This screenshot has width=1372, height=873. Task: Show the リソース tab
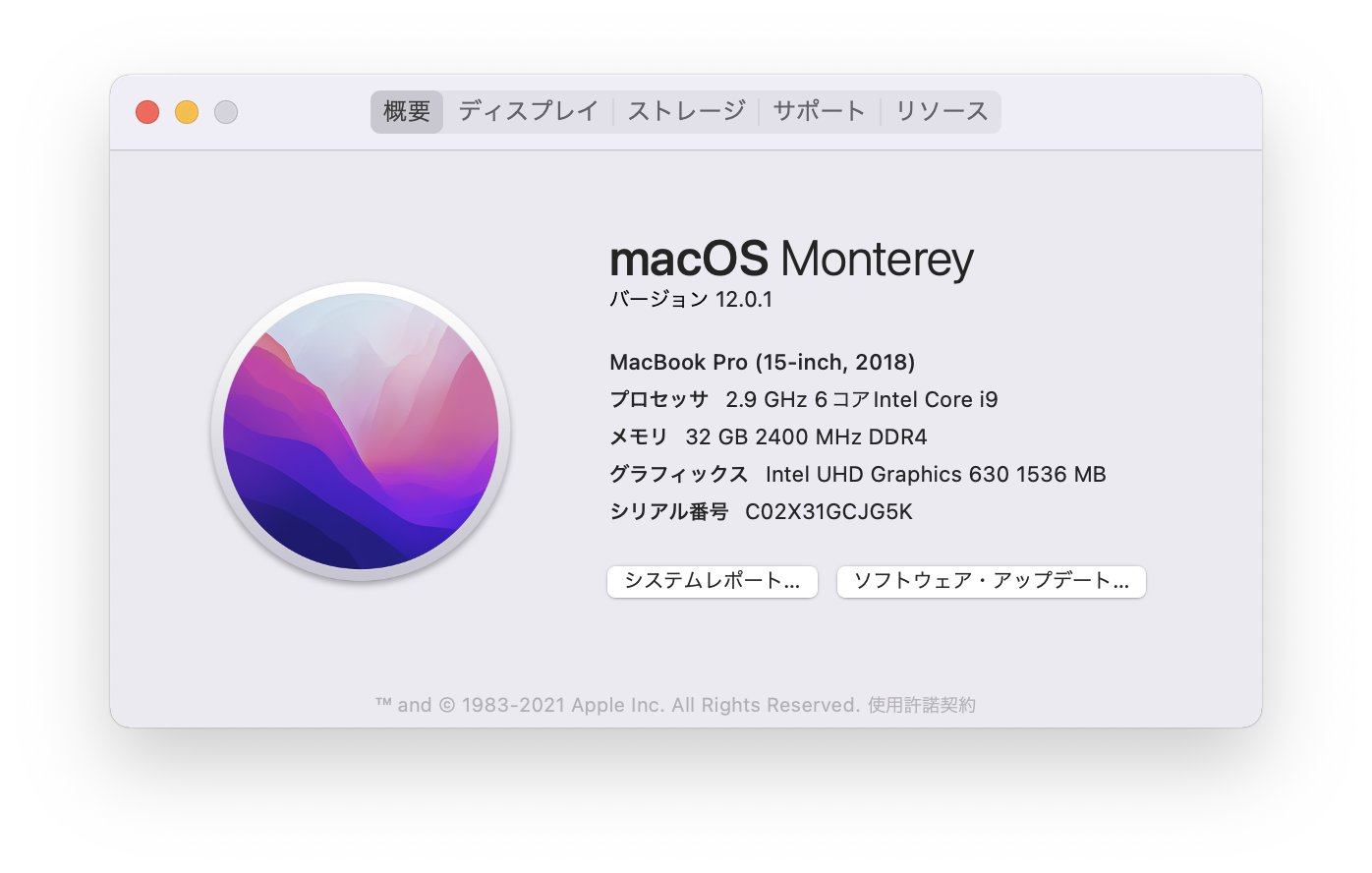pyautogui.click(x=942, y=111)
